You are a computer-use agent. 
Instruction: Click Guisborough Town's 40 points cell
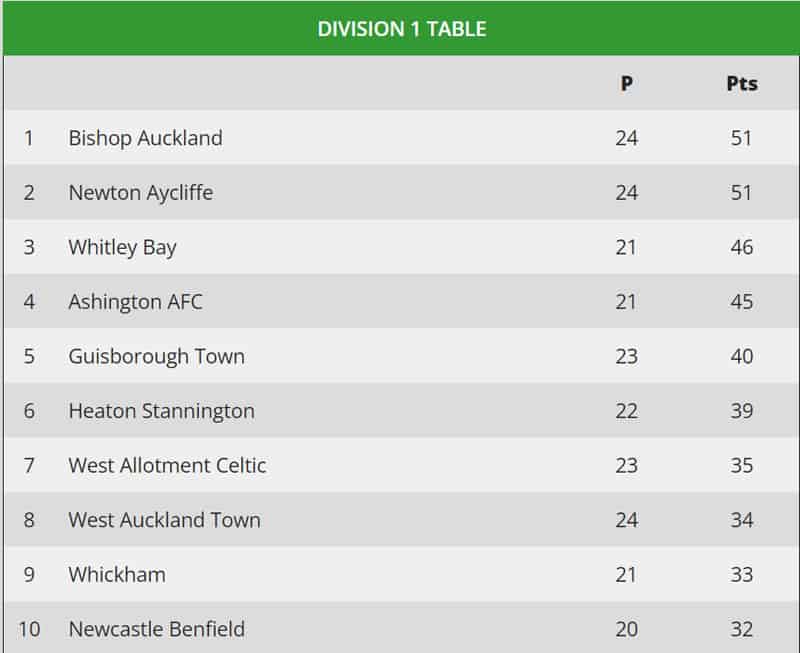741,357
